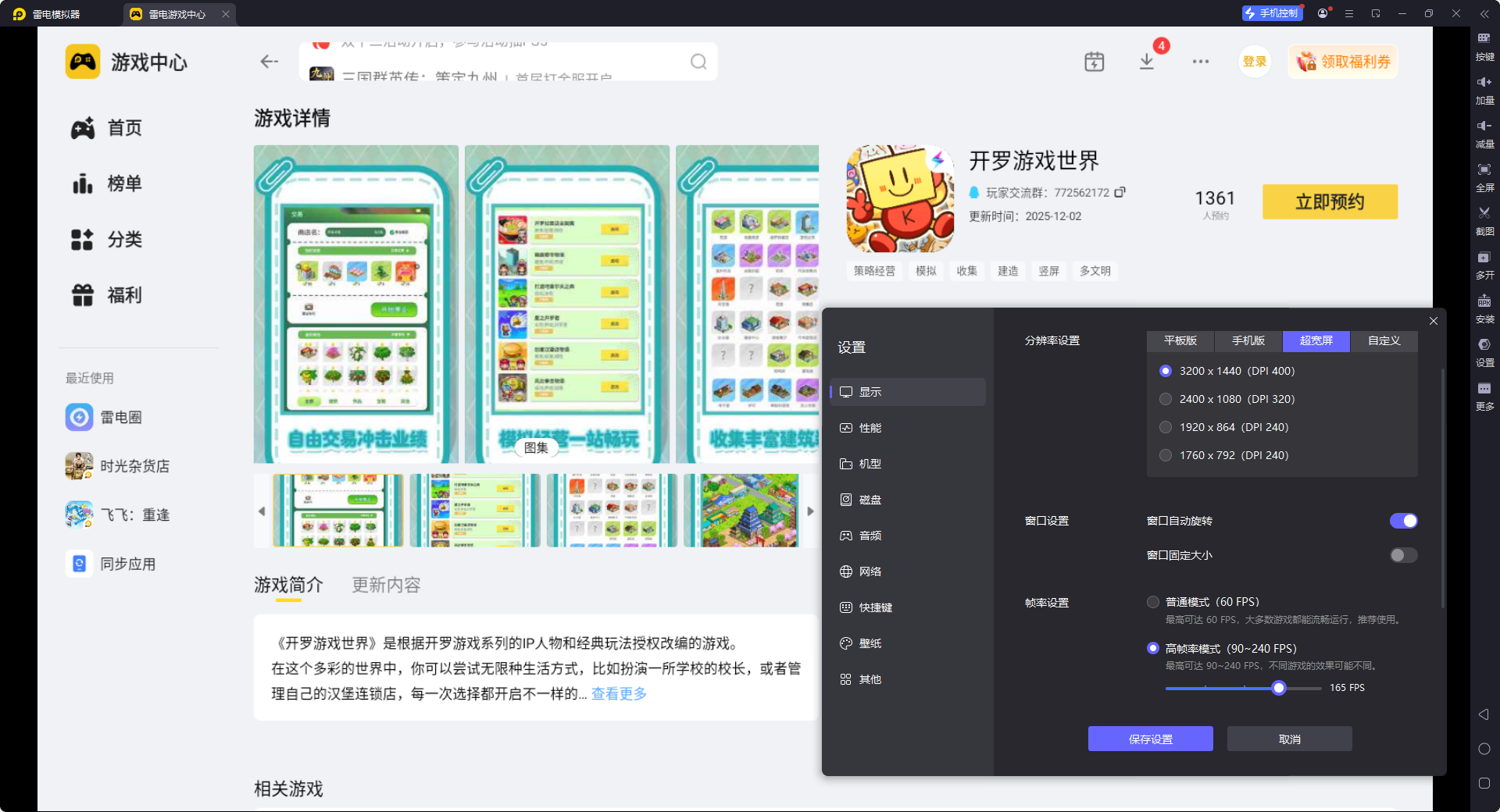
Task: Open the calendar check-in icon
Action: pos(1094,62)
